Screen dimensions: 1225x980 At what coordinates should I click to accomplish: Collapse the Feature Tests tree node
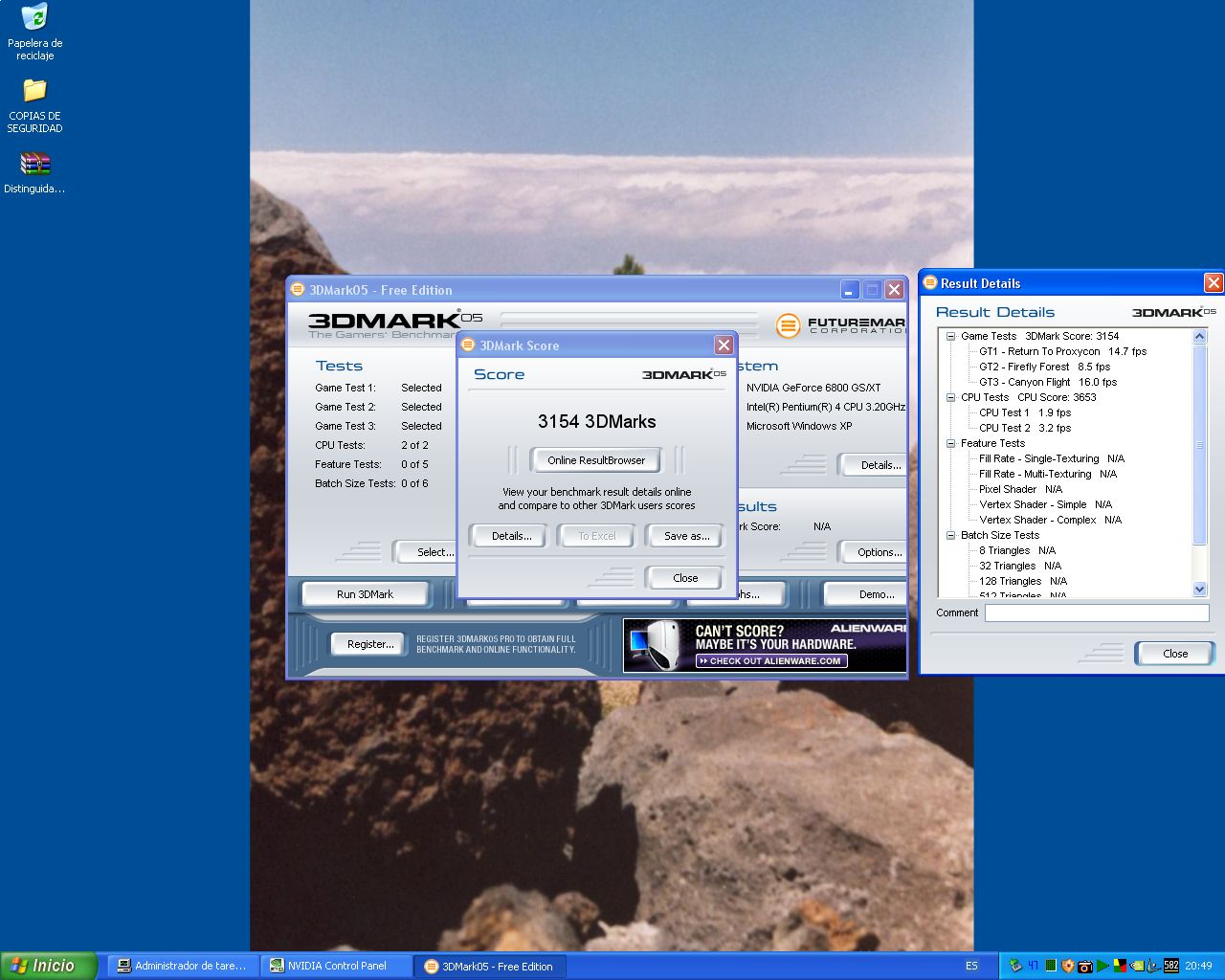point(950,444)
